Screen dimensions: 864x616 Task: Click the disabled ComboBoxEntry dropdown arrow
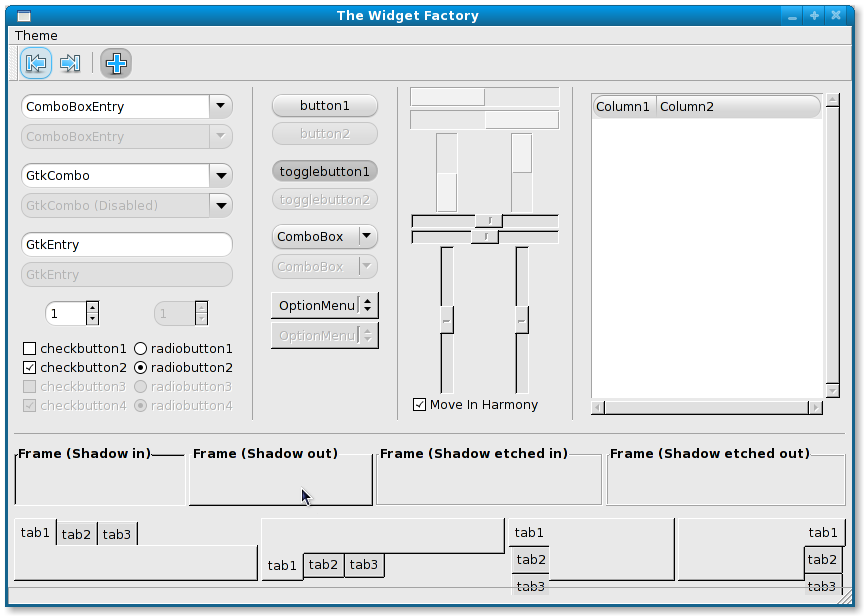[220, 136]
